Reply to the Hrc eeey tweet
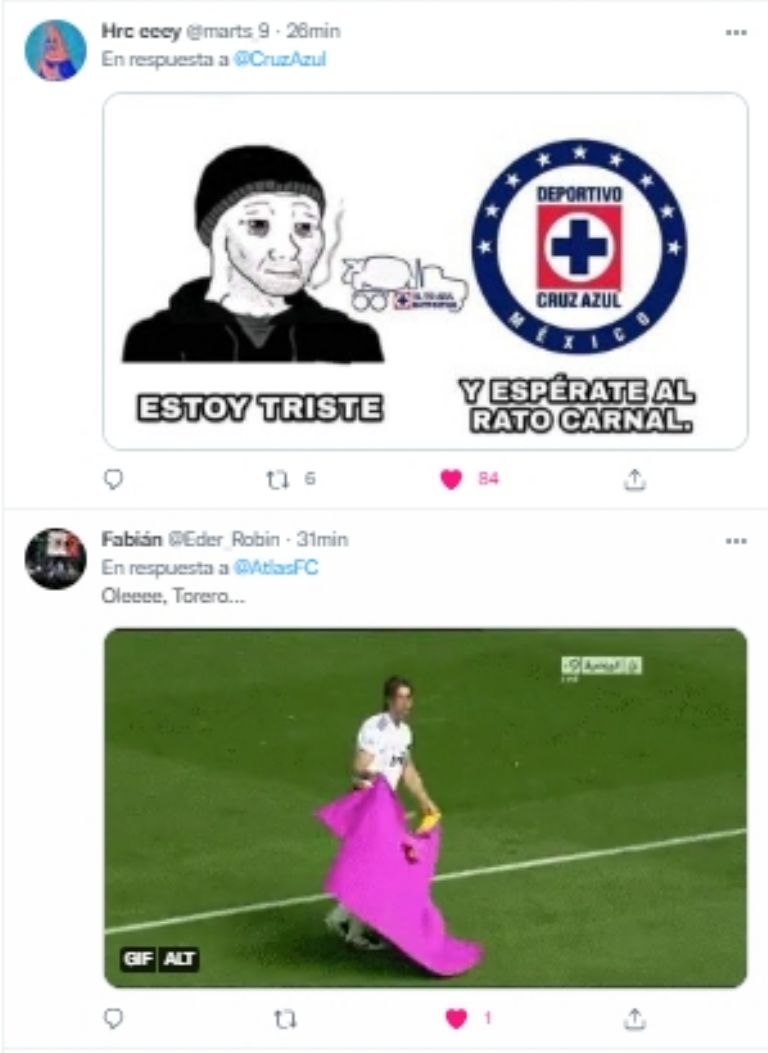Viewport: 768px width, 1053px height. [x=114, y=479]
